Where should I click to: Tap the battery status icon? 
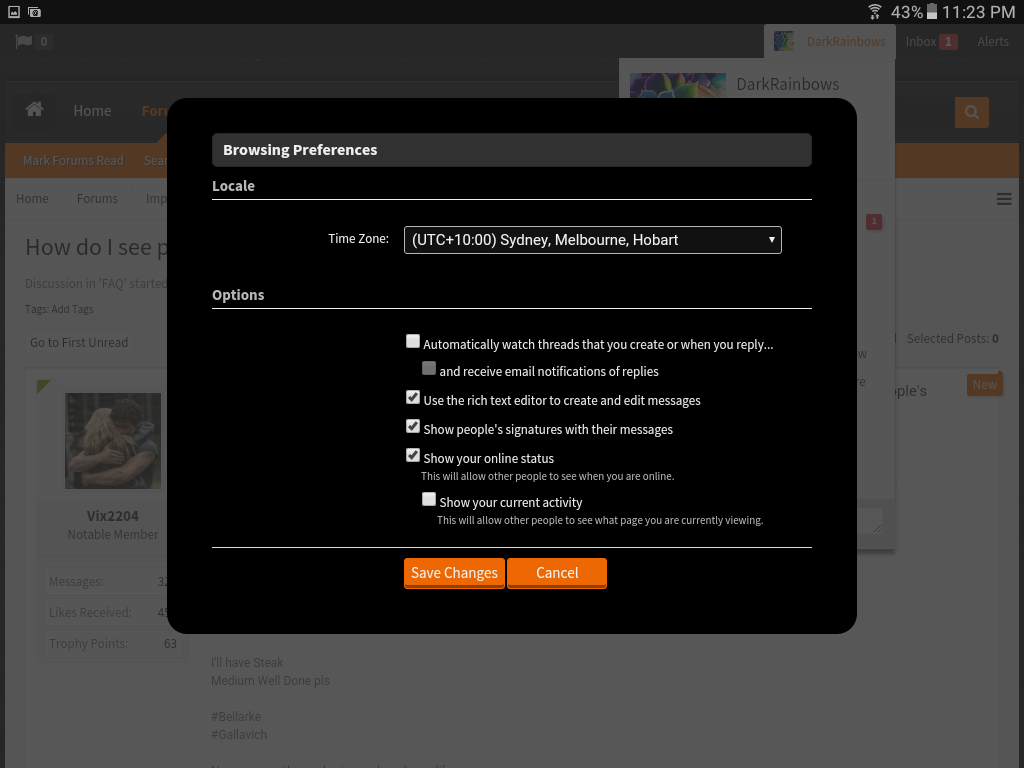[932, 12]
